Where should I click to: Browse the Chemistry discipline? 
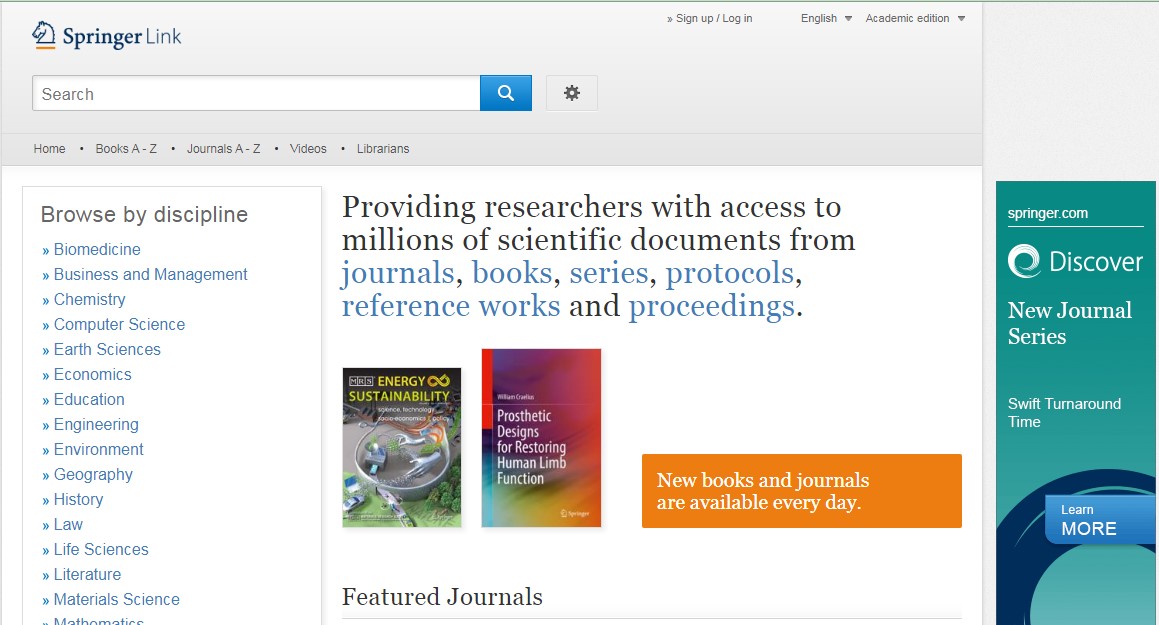click(89, 300)
